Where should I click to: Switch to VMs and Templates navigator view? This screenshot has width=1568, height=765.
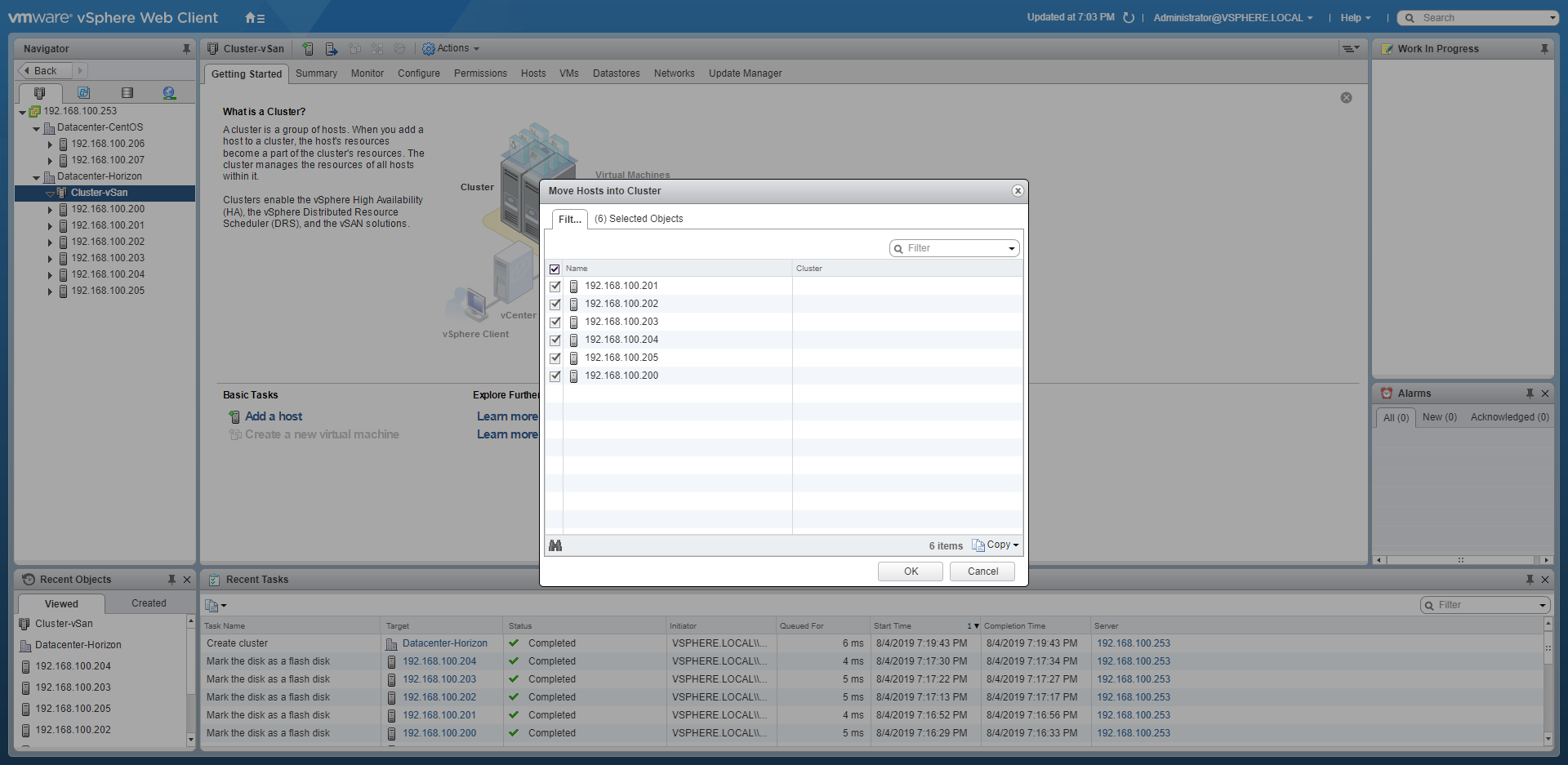point(83,93)
